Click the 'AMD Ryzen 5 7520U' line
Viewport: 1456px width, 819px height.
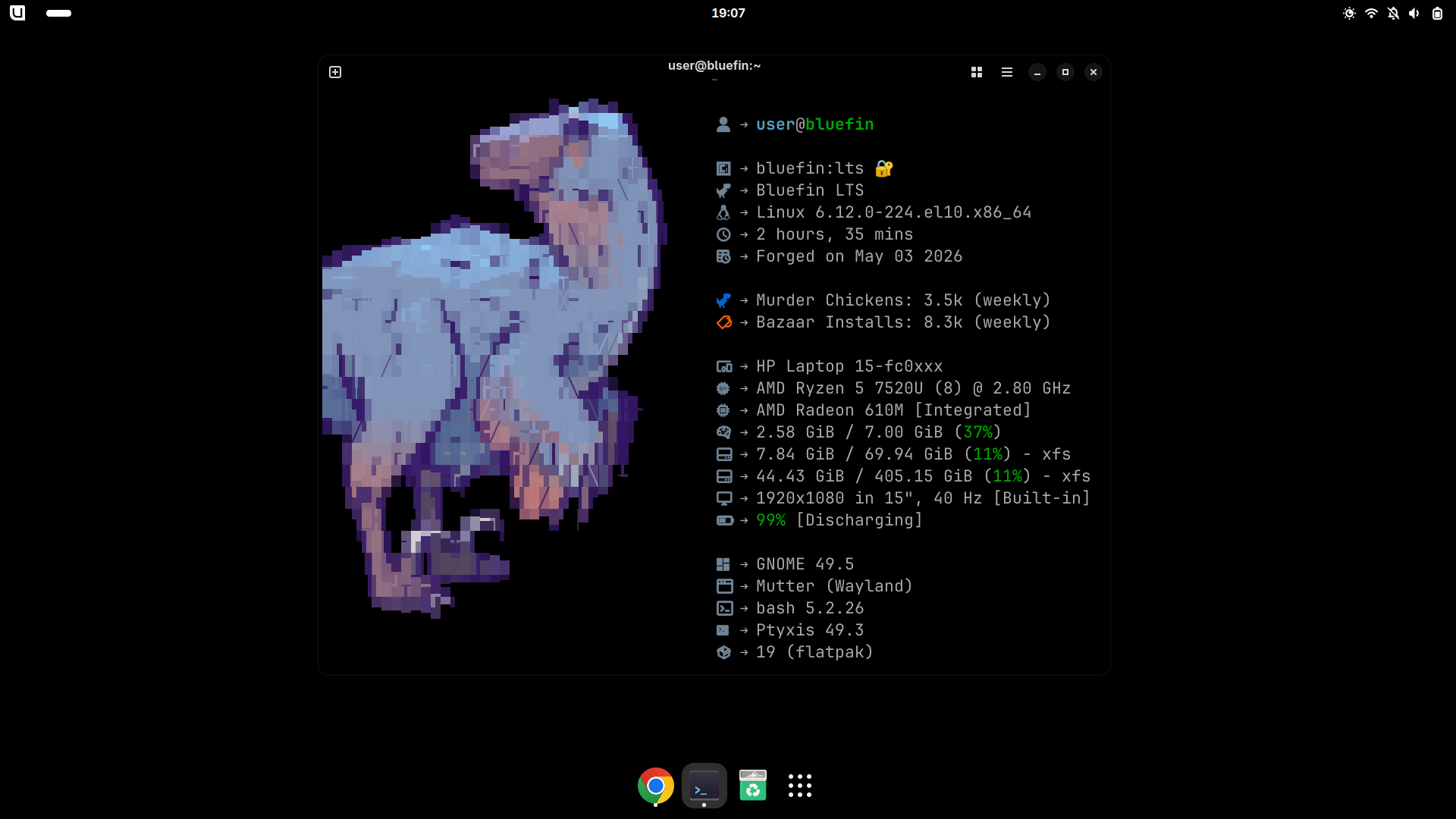[913, 388]
